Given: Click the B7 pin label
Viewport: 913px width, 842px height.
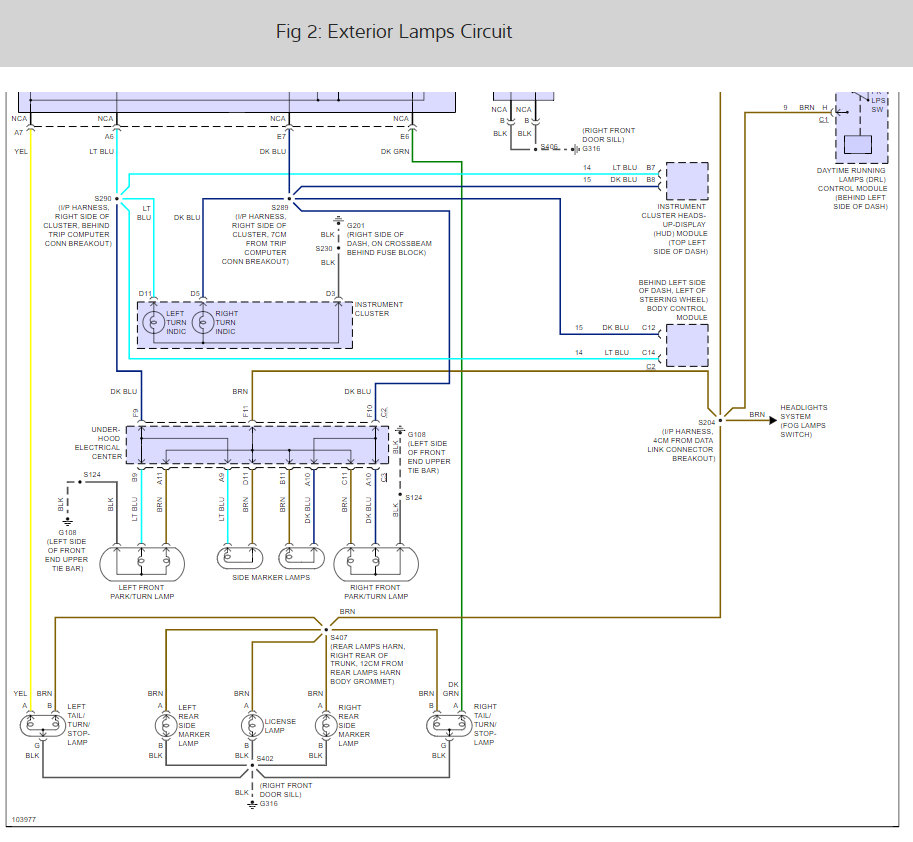Looking at the screenshot, I should click(650, 168).
